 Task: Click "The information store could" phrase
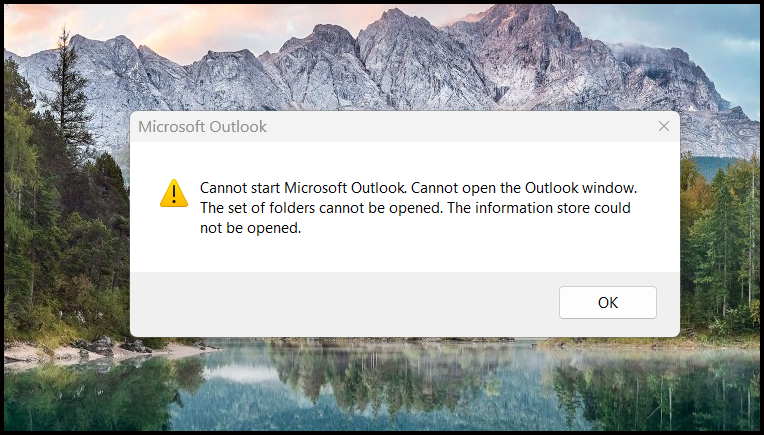[539, 208]
